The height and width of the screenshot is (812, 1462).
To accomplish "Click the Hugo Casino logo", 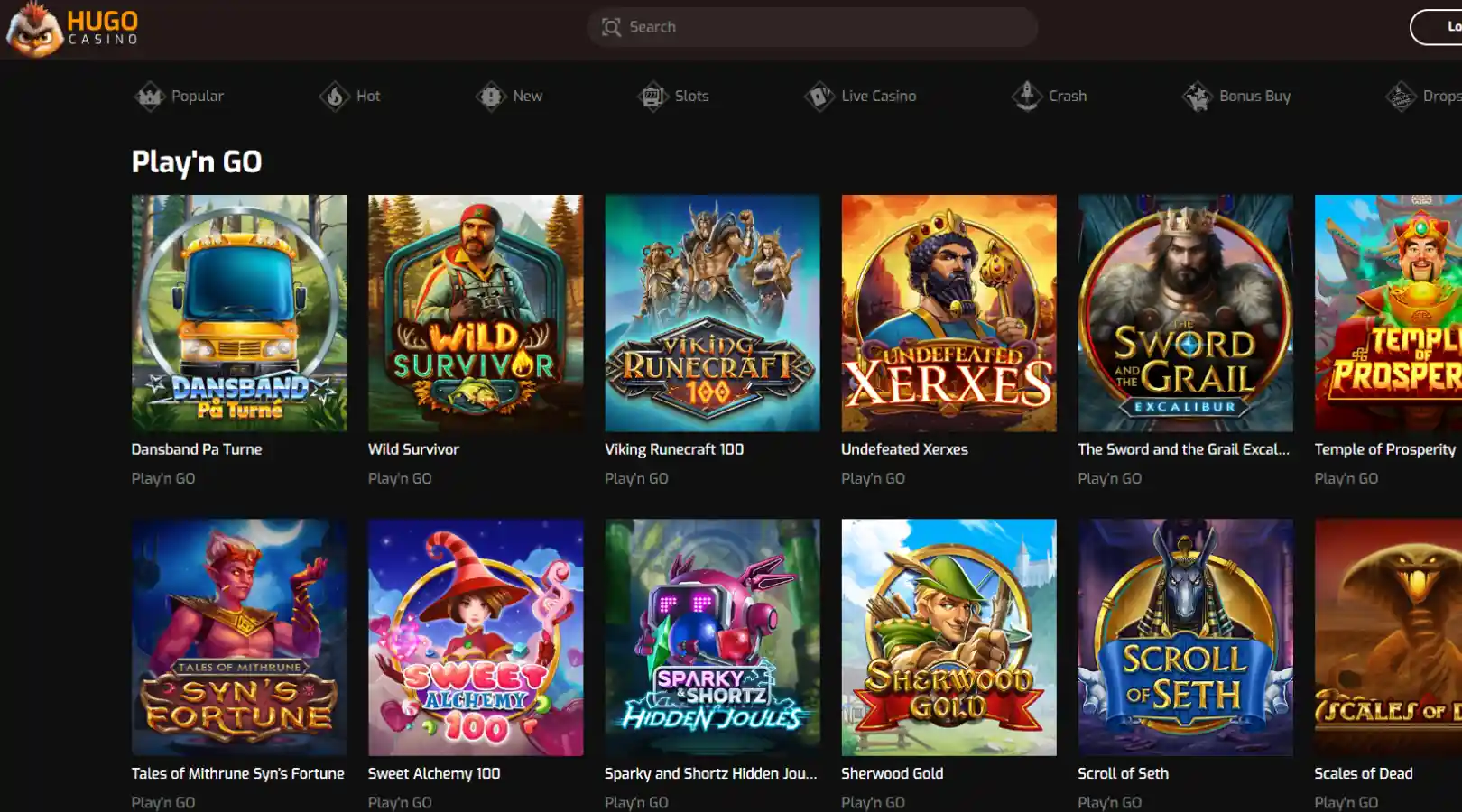I will point(72,29).
